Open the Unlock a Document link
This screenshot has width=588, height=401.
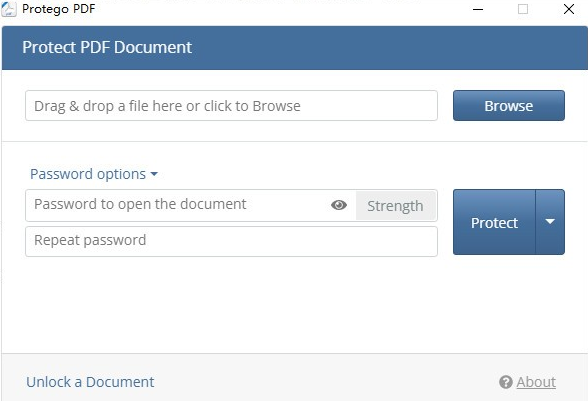coord(90,382)
